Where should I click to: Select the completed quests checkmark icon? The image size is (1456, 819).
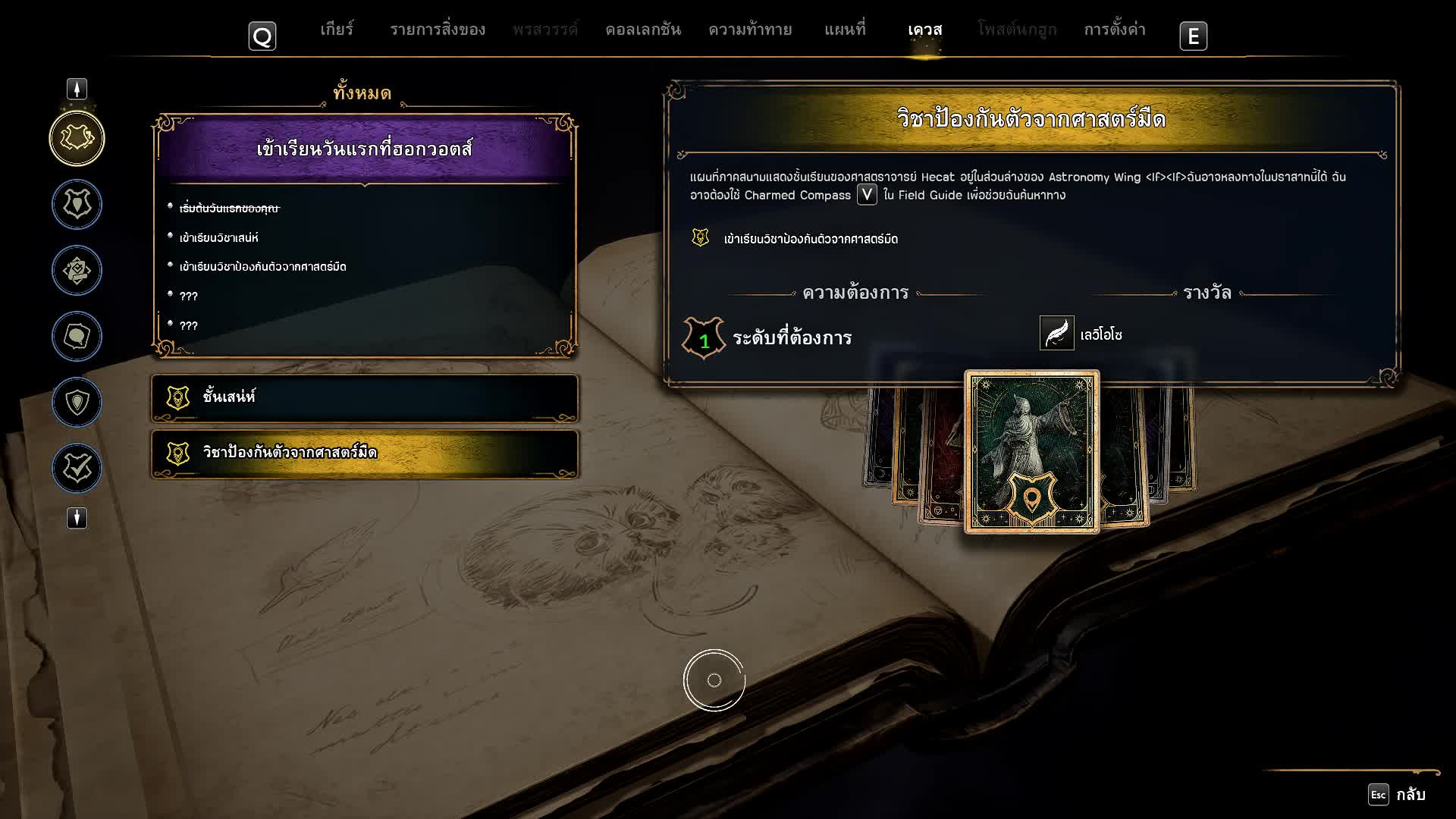coord(77,468)
